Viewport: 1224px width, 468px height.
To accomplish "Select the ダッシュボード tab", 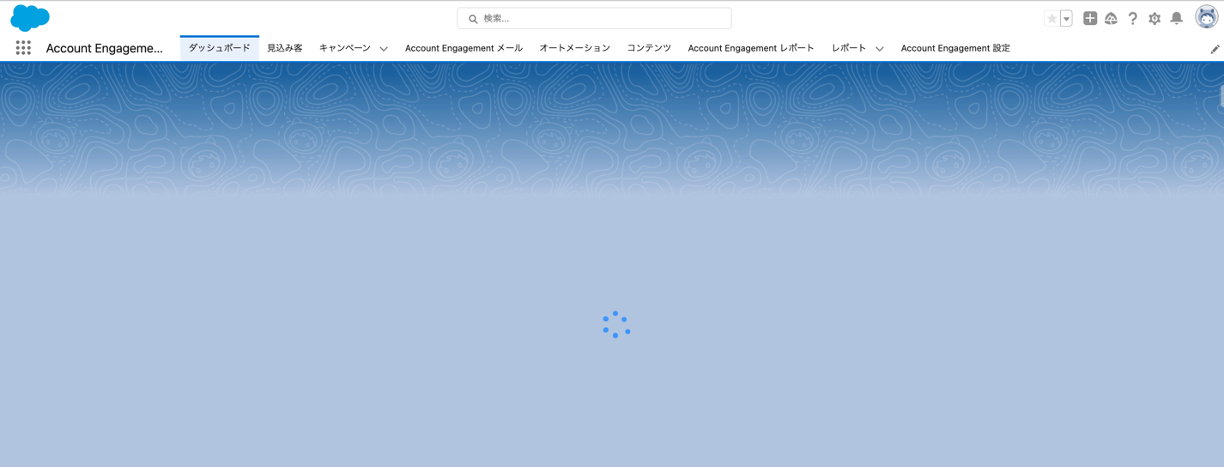I will coord(219,48).
